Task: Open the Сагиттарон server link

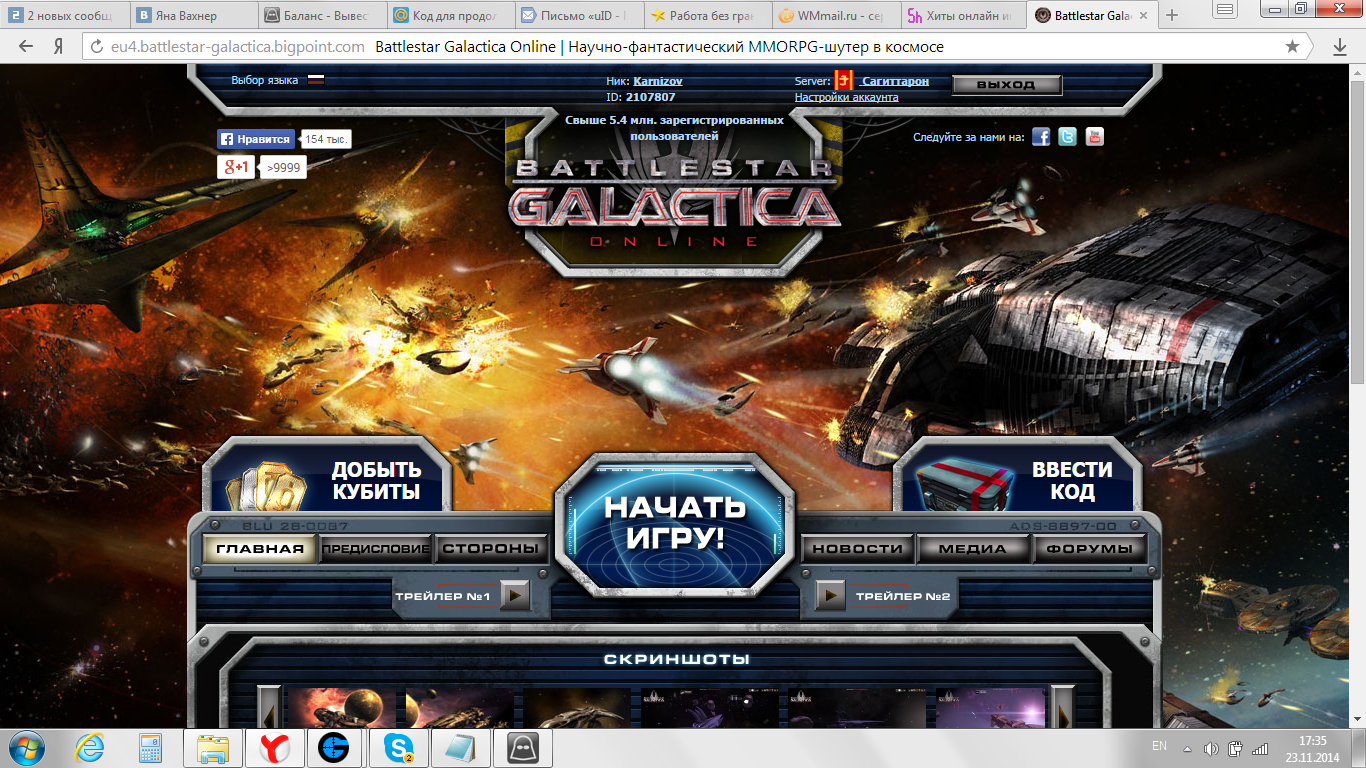Action: (895, 81)
